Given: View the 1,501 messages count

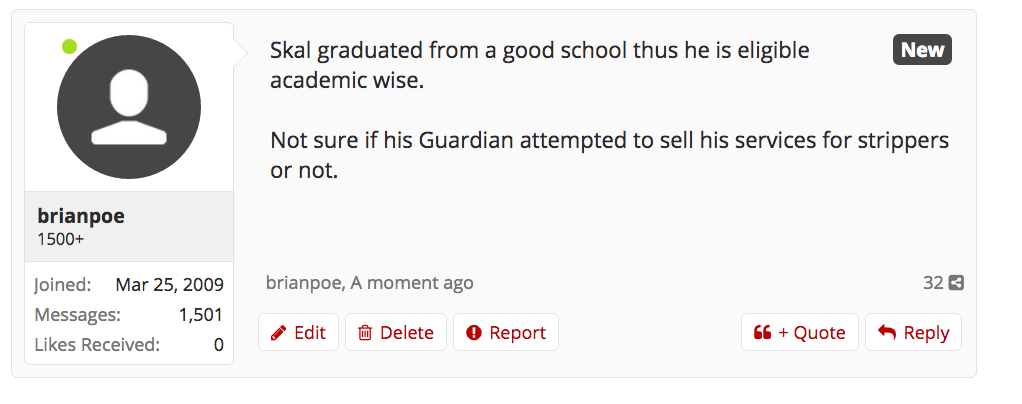Looking at the screenshot, I should tap(200, 315).
